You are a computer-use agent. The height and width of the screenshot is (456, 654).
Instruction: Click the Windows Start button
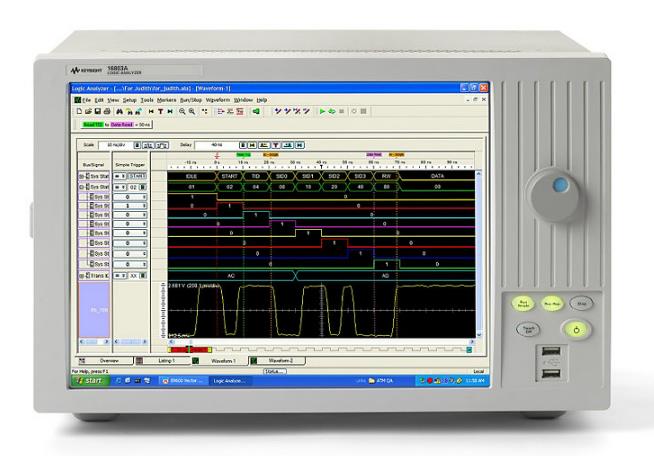pos(91,381)
